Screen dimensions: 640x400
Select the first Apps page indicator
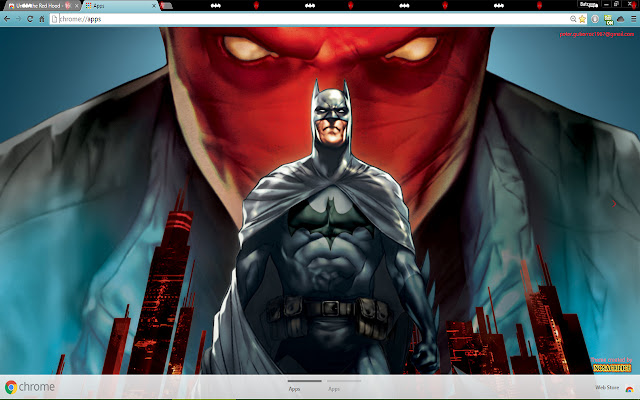click(x=304, y=384)
